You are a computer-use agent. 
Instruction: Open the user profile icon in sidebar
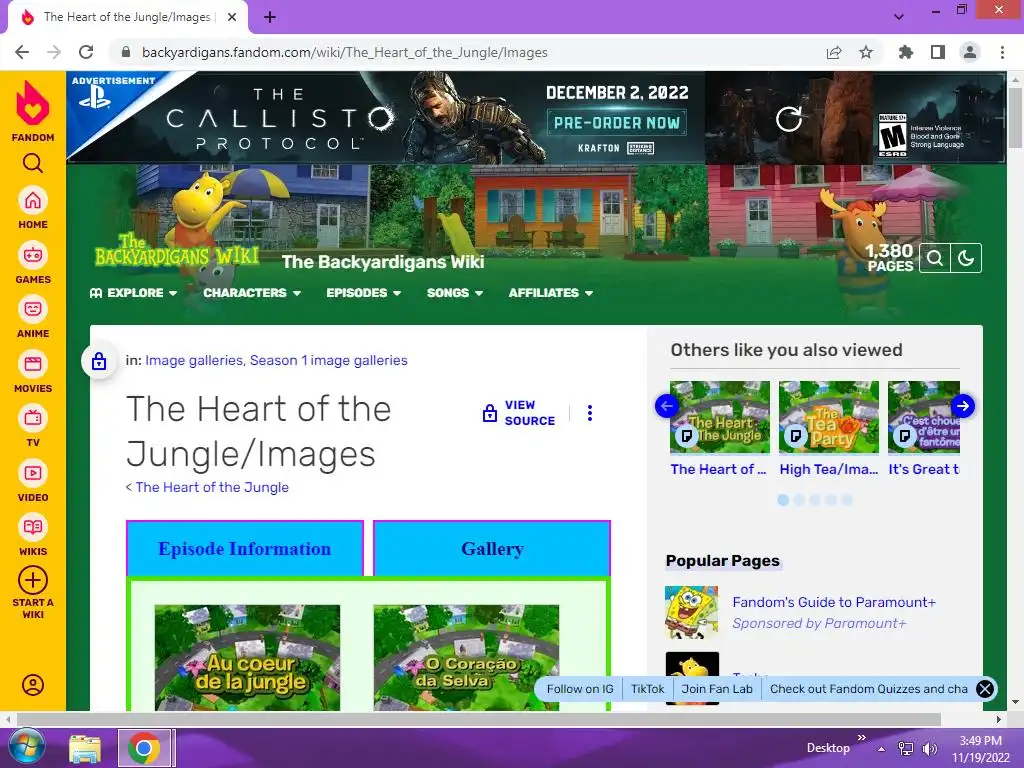33,684
